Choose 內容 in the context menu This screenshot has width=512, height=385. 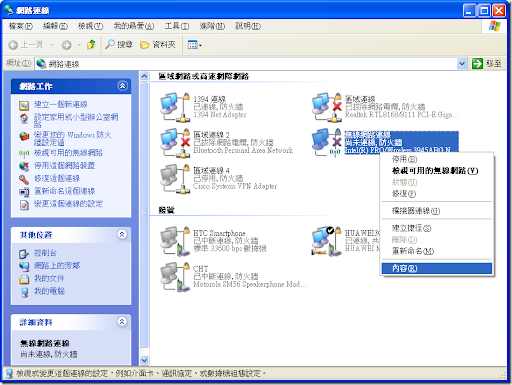(437, 268)
